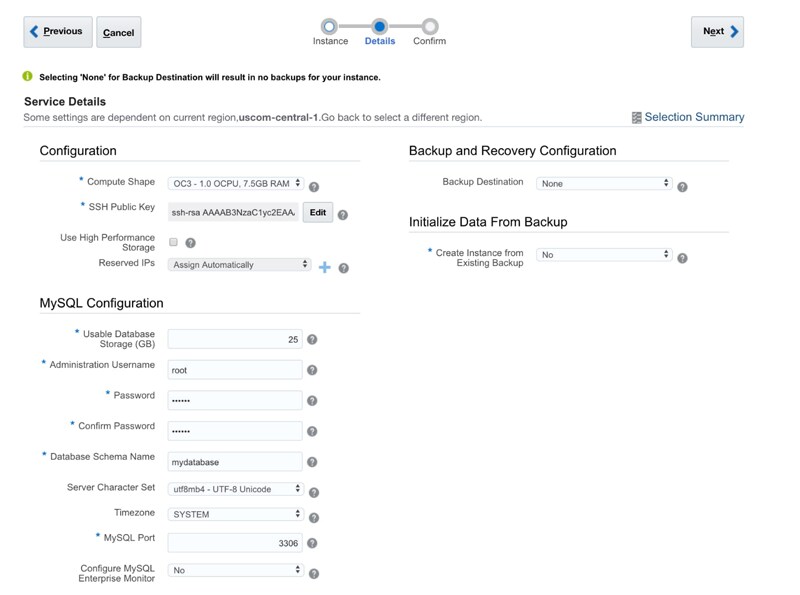
Task: Click help icon beside Compute Shape
Action: 314,187
